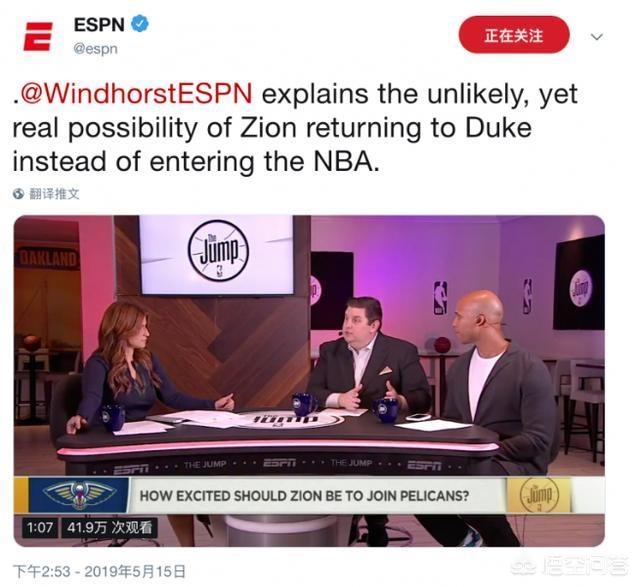Click The Jump logo on studio screen
This screenshot has height=587, width=640.
pyautogui.click(x=218, y=251)
